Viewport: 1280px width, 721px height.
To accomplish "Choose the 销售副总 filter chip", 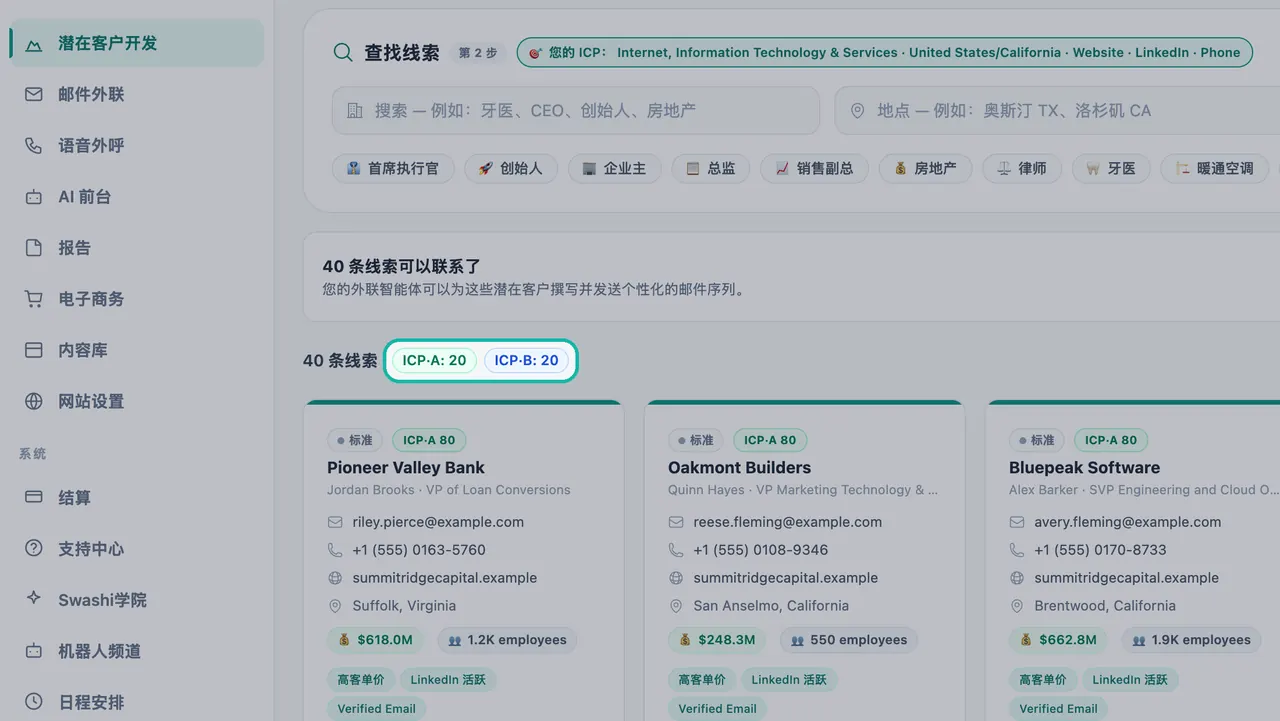I will [x=814, y=168].
